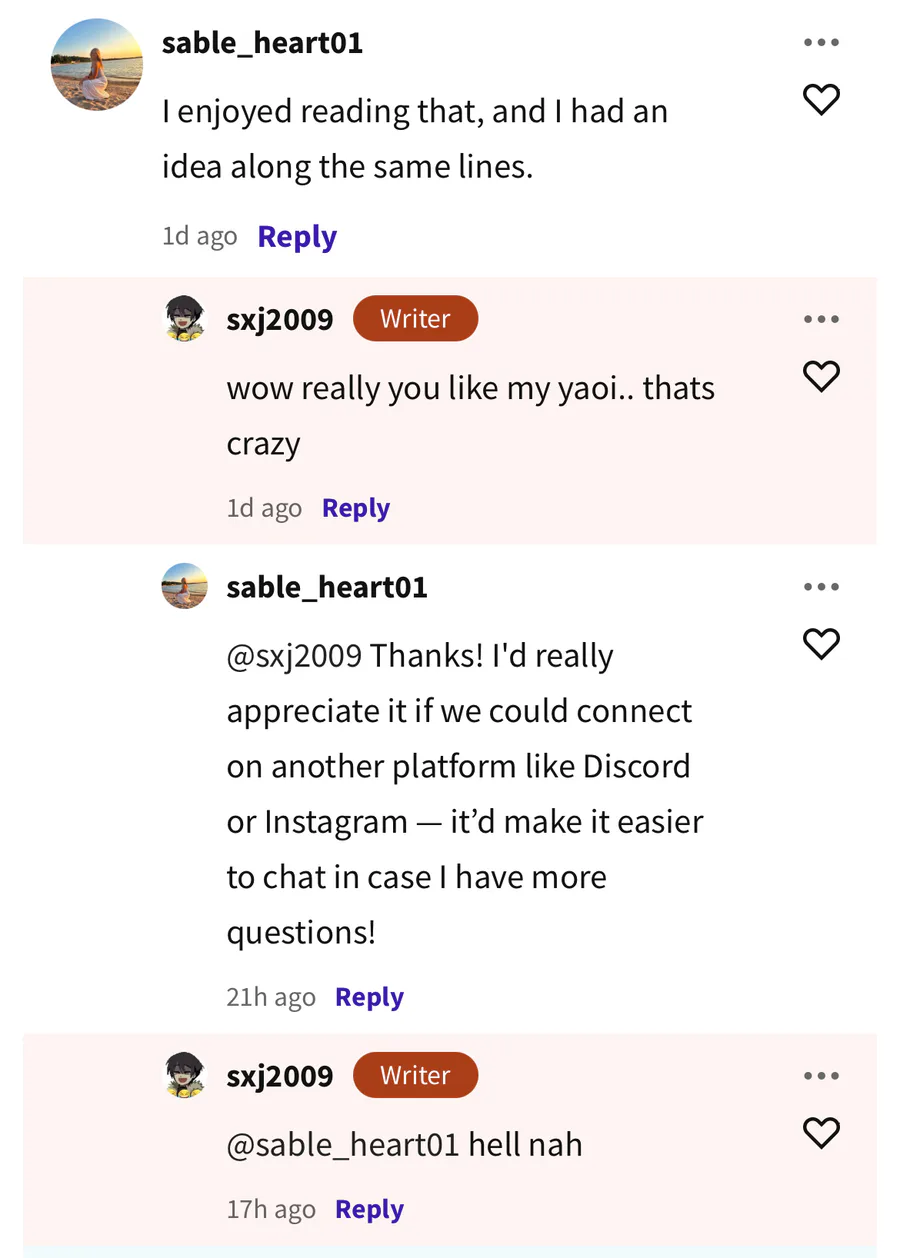Open sxj2009's avatar on the first writer reply
Image resolution: width=900 pixels, height=1258 pixels.
click(185, 319)
